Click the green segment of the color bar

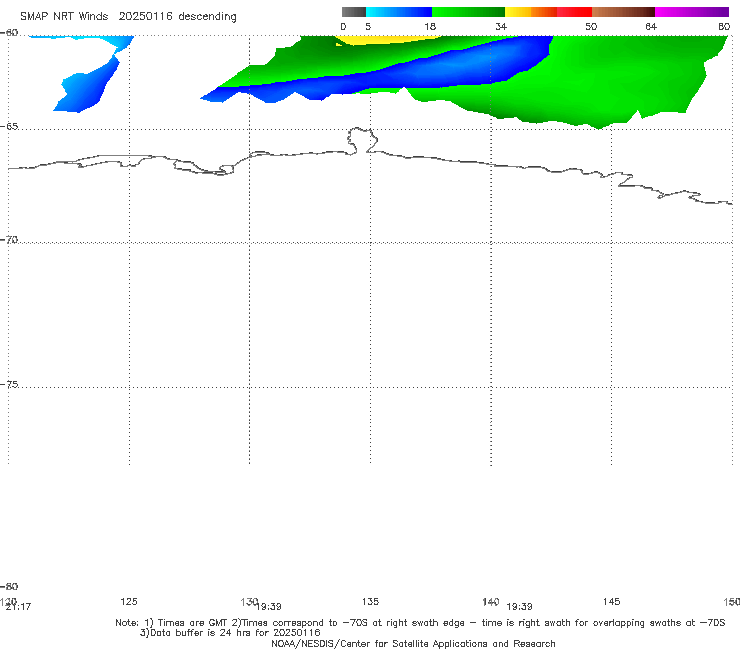pyautogui.click(x=468, y=12)
